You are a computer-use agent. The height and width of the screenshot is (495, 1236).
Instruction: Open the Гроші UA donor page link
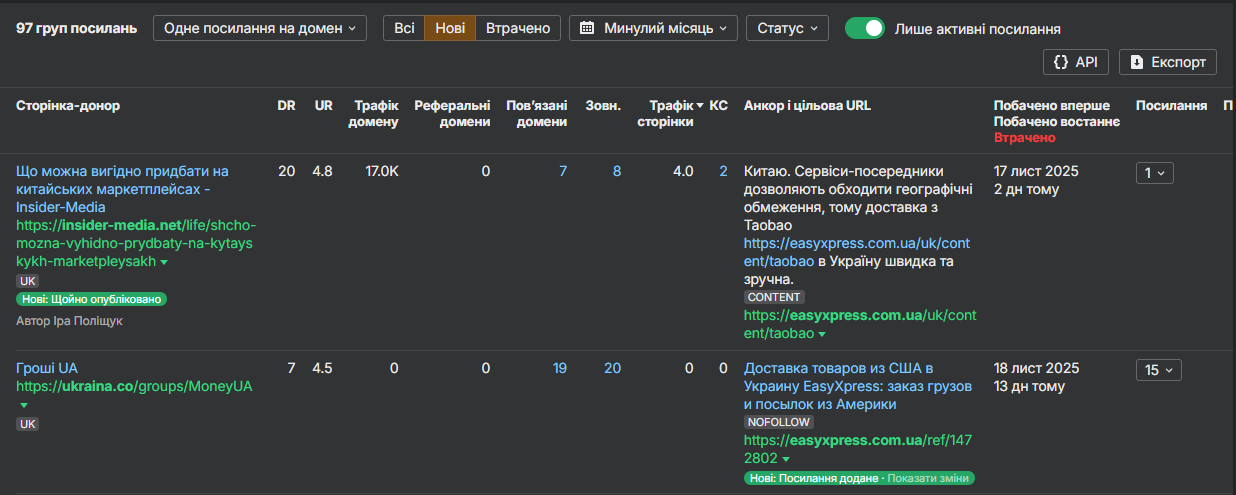point(47,368)
